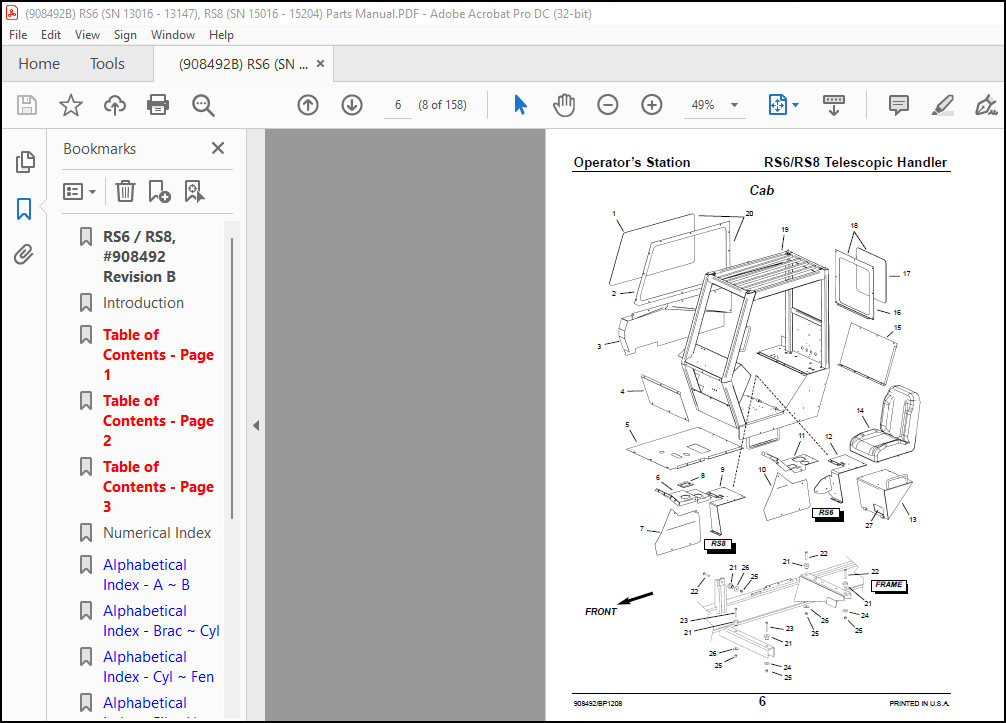Click the 'Operator's Station' page heading

coord(631,162)
